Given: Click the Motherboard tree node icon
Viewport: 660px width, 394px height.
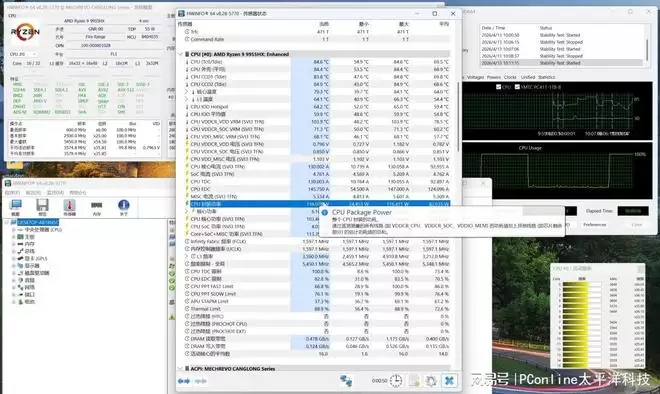Looking at the screenshot, I should tap(20, 237).
